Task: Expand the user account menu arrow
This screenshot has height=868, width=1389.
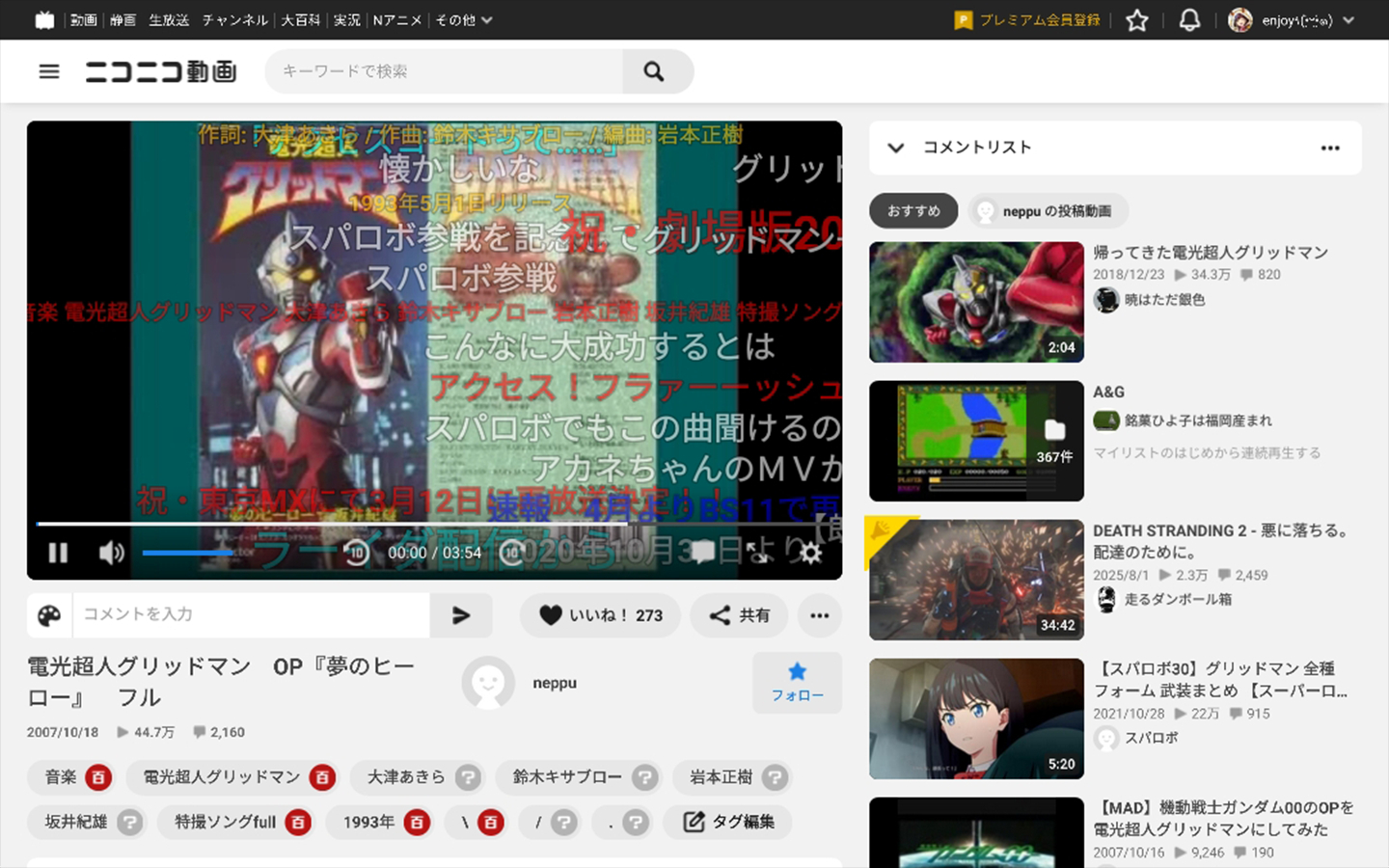Action: [1348, 19]
